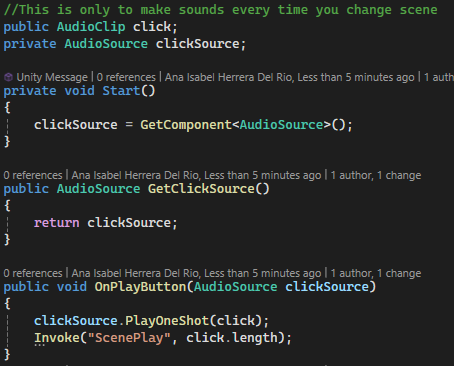Open author lens above GetClickSource()
The height and width of the screenshot is (366, 454).
(196, 175)
